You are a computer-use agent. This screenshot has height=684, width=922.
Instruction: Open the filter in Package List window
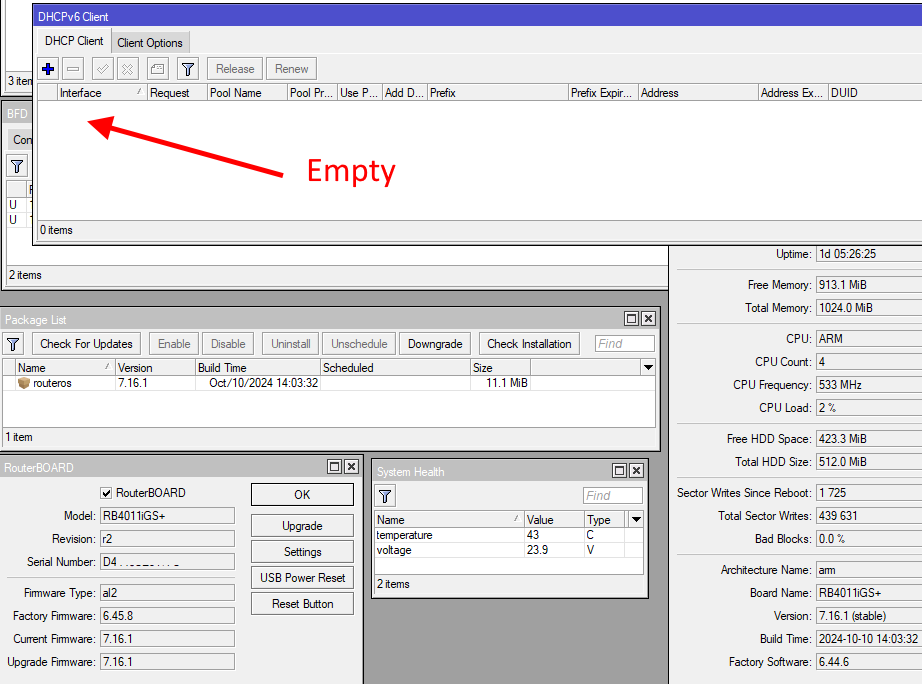(x=13, y=343)
